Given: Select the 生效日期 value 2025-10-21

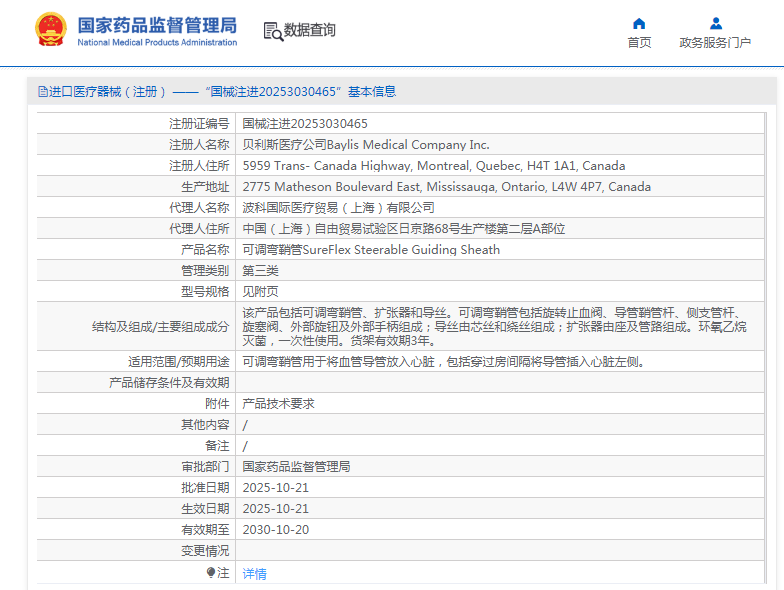Looking at the screenshot, I should click(276, 508).
